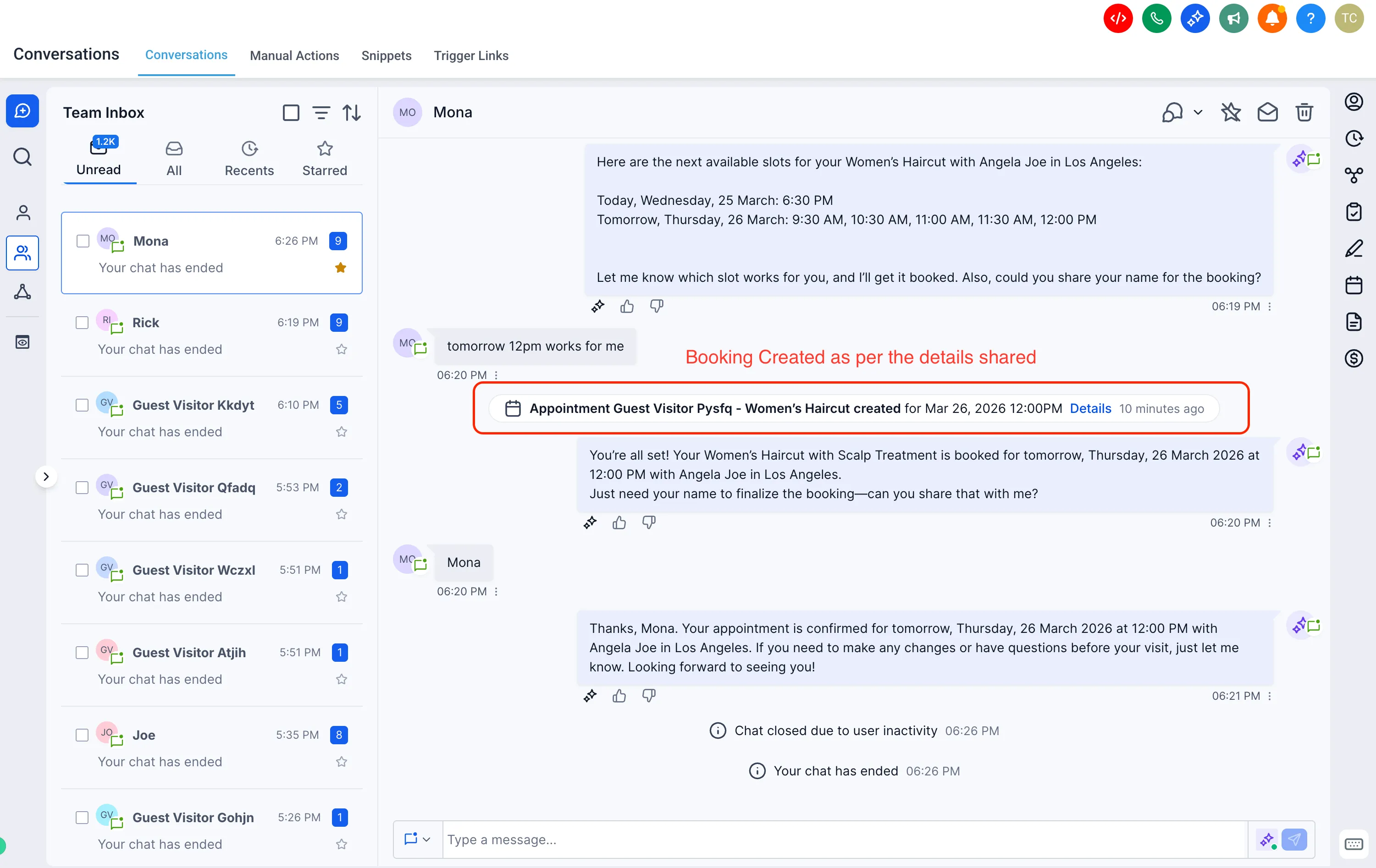Tick the checkbox for Joe conversation
Screen dimensions: 1376x868
[82, 735]
